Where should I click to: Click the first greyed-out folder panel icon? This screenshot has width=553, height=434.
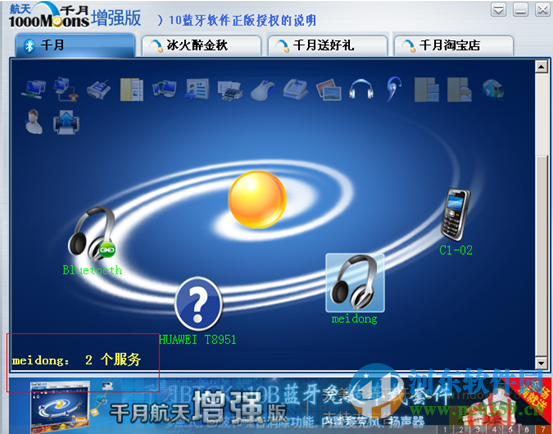click(426, 90)
